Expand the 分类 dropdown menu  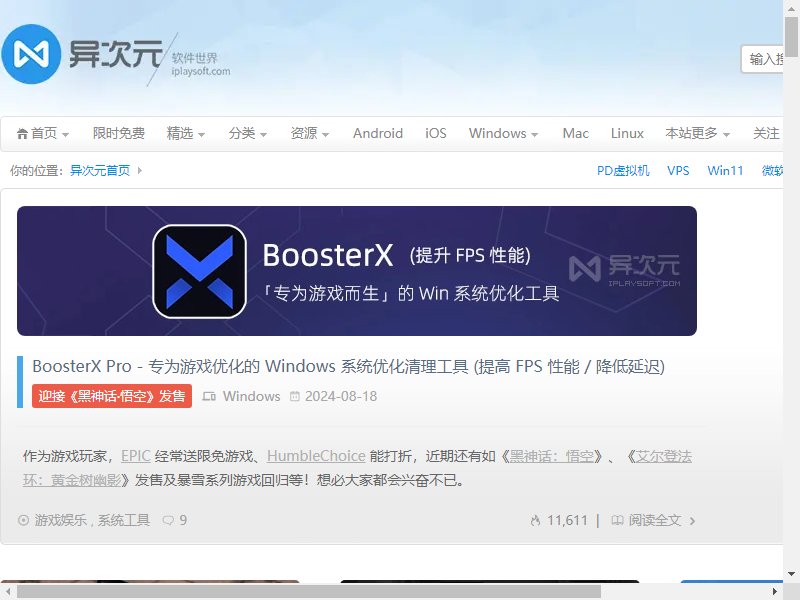(x=248, y=133)
